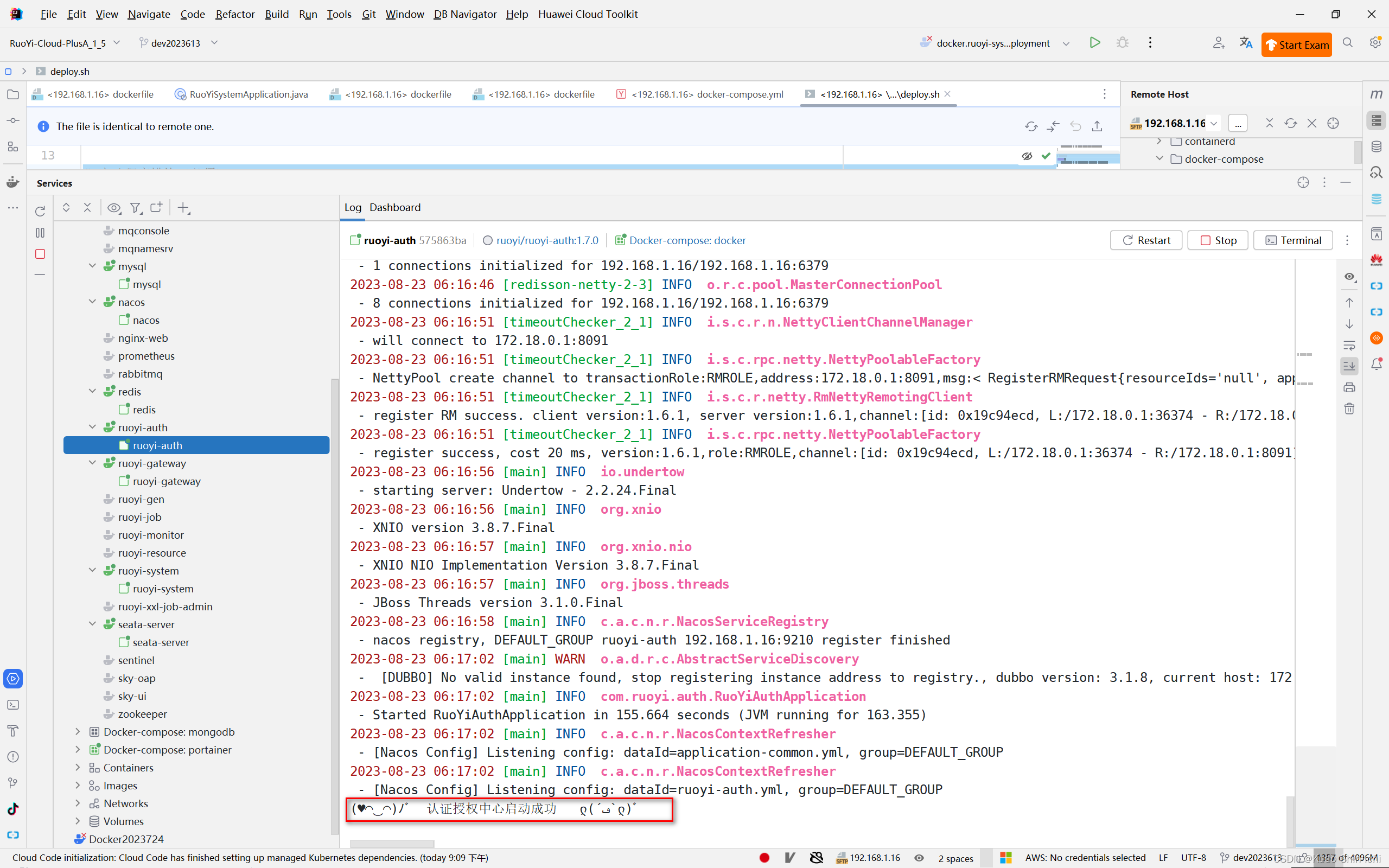Image resolution: width=1389 pixels, height=868 pixels.
Task: Toggle the log view options eye
Action: [x=1349, y=277]
